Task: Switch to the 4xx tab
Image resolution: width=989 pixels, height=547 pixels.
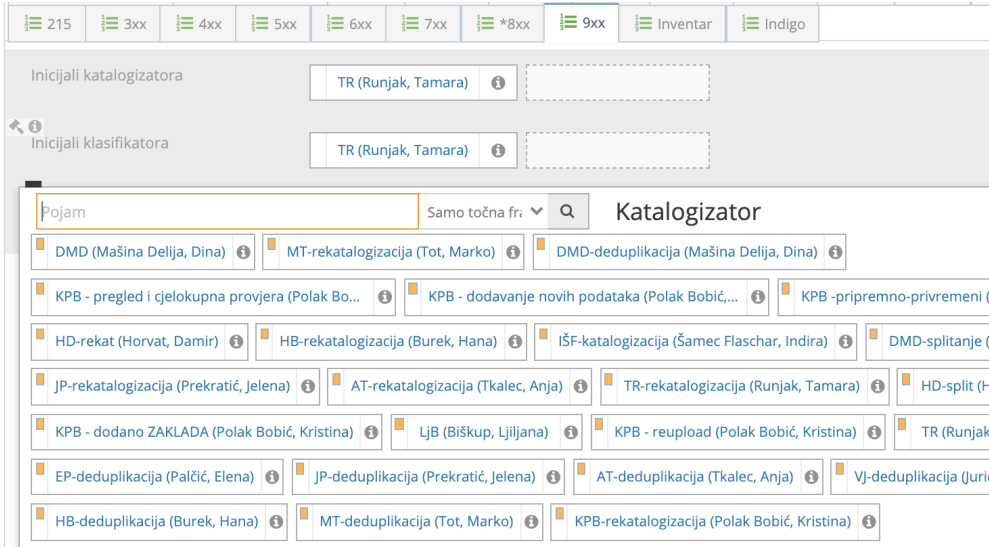Action: (x=198, y=24)
